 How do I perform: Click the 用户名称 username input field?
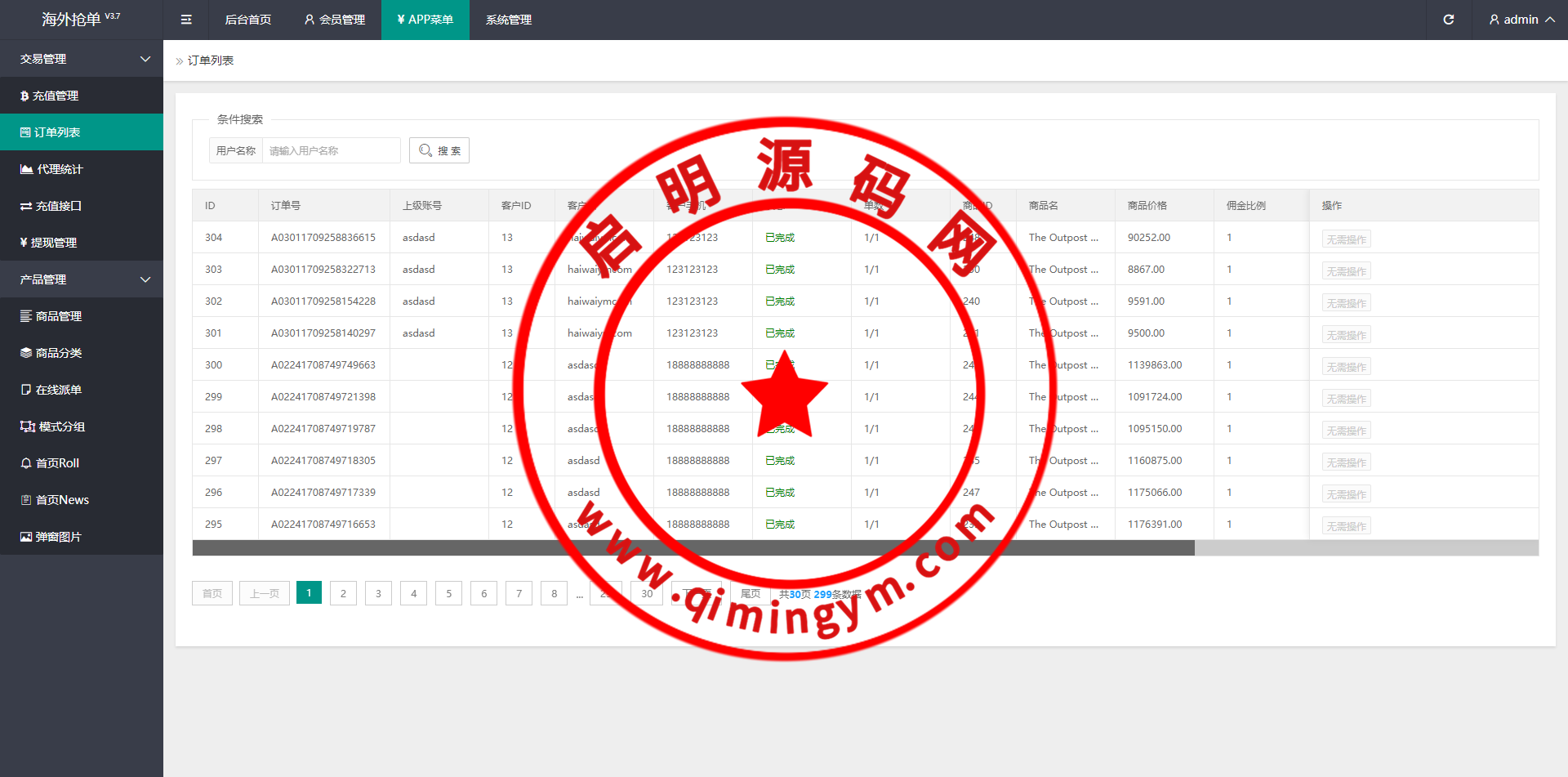(331, 150)
